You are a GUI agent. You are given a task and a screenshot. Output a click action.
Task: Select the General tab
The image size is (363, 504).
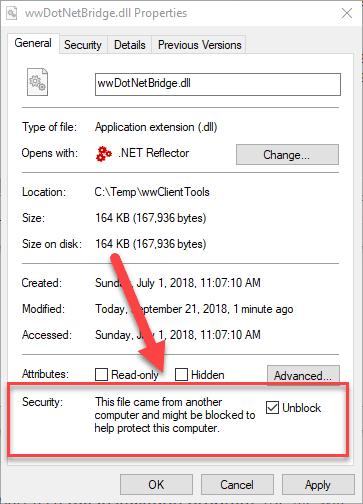point(33,43)
